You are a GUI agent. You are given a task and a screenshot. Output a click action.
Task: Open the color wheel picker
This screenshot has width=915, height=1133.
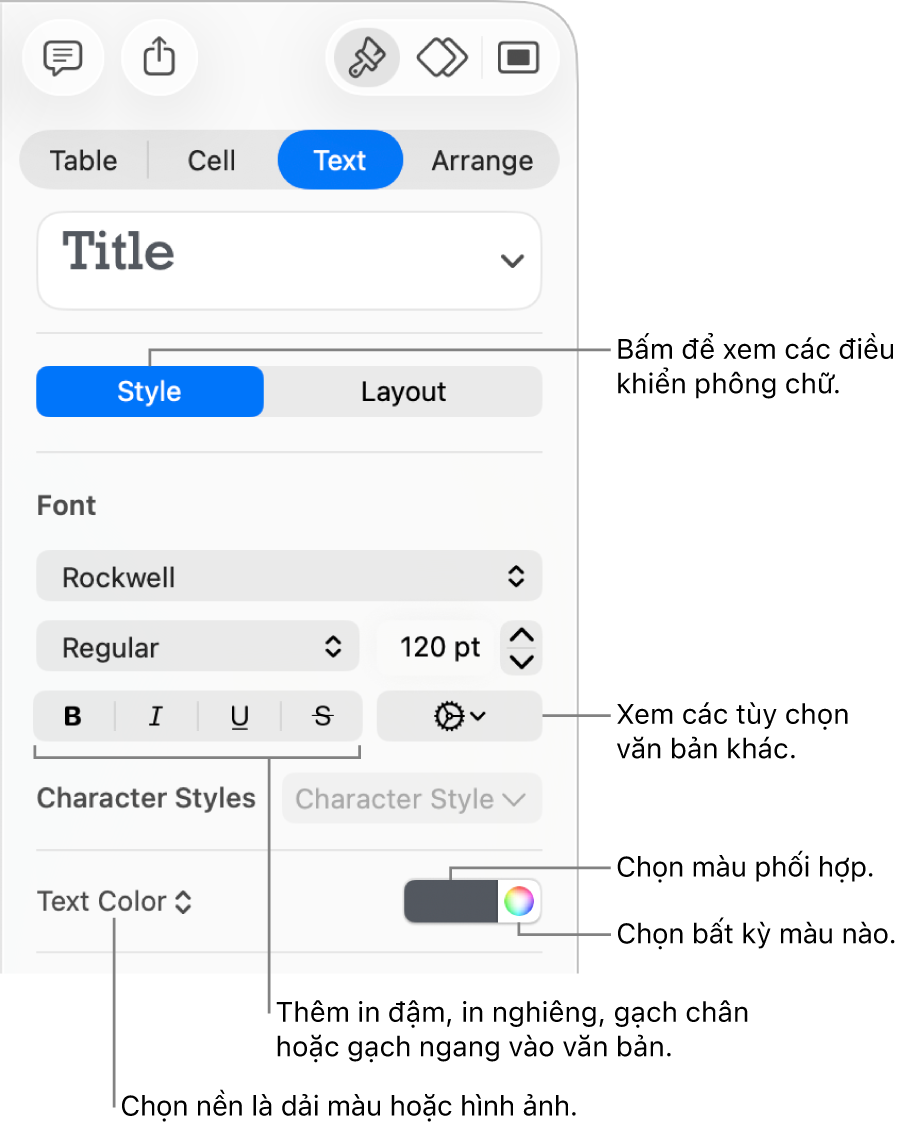(519, 902)
